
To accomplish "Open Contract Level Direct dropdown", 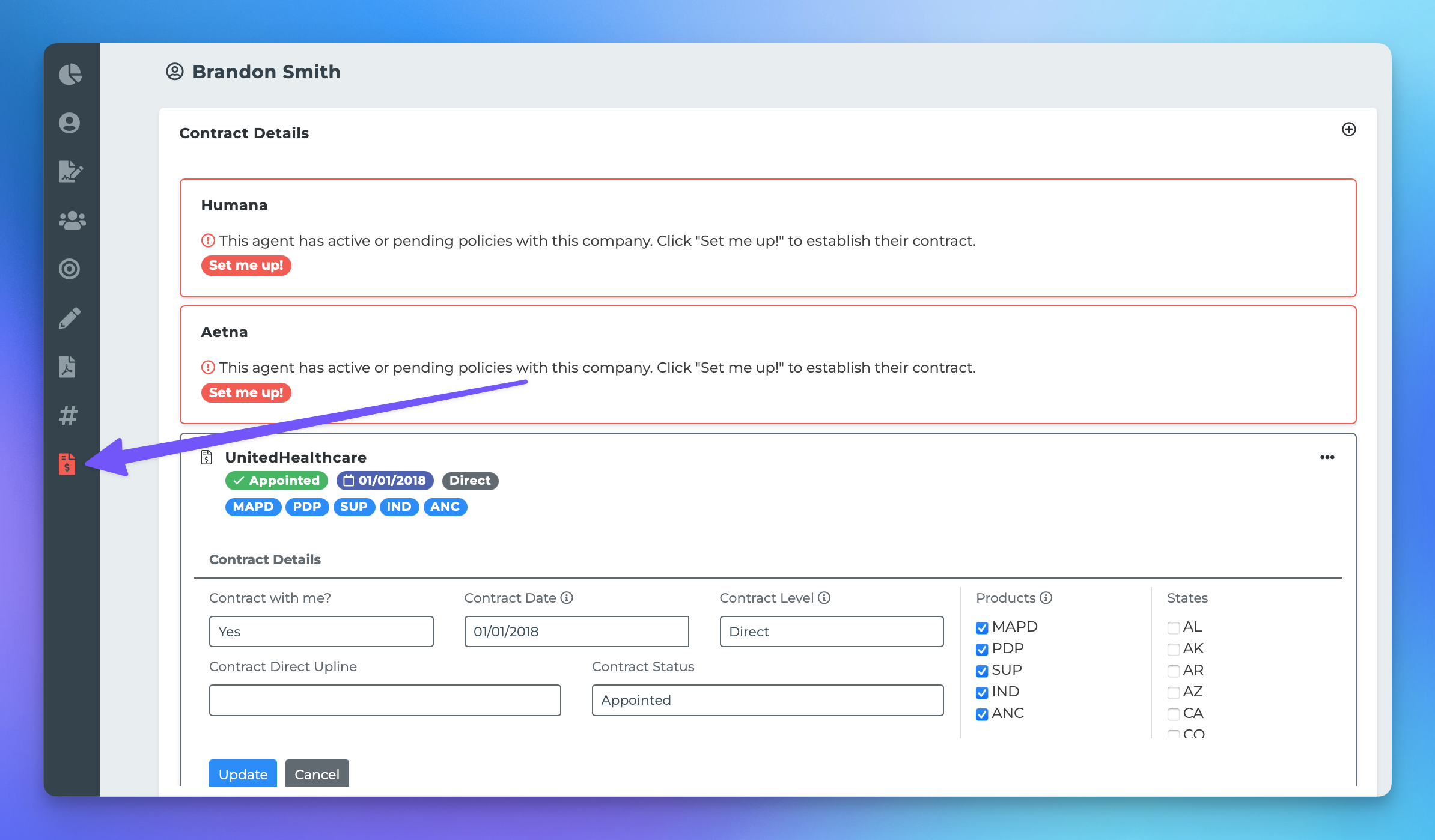I will point(832,632).
